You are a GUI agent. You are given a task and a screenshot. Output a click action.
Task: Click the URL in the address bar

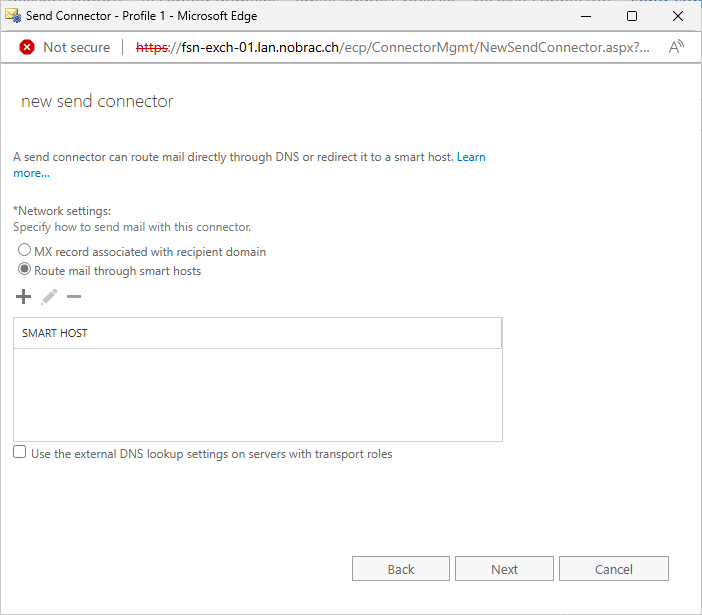392,47
